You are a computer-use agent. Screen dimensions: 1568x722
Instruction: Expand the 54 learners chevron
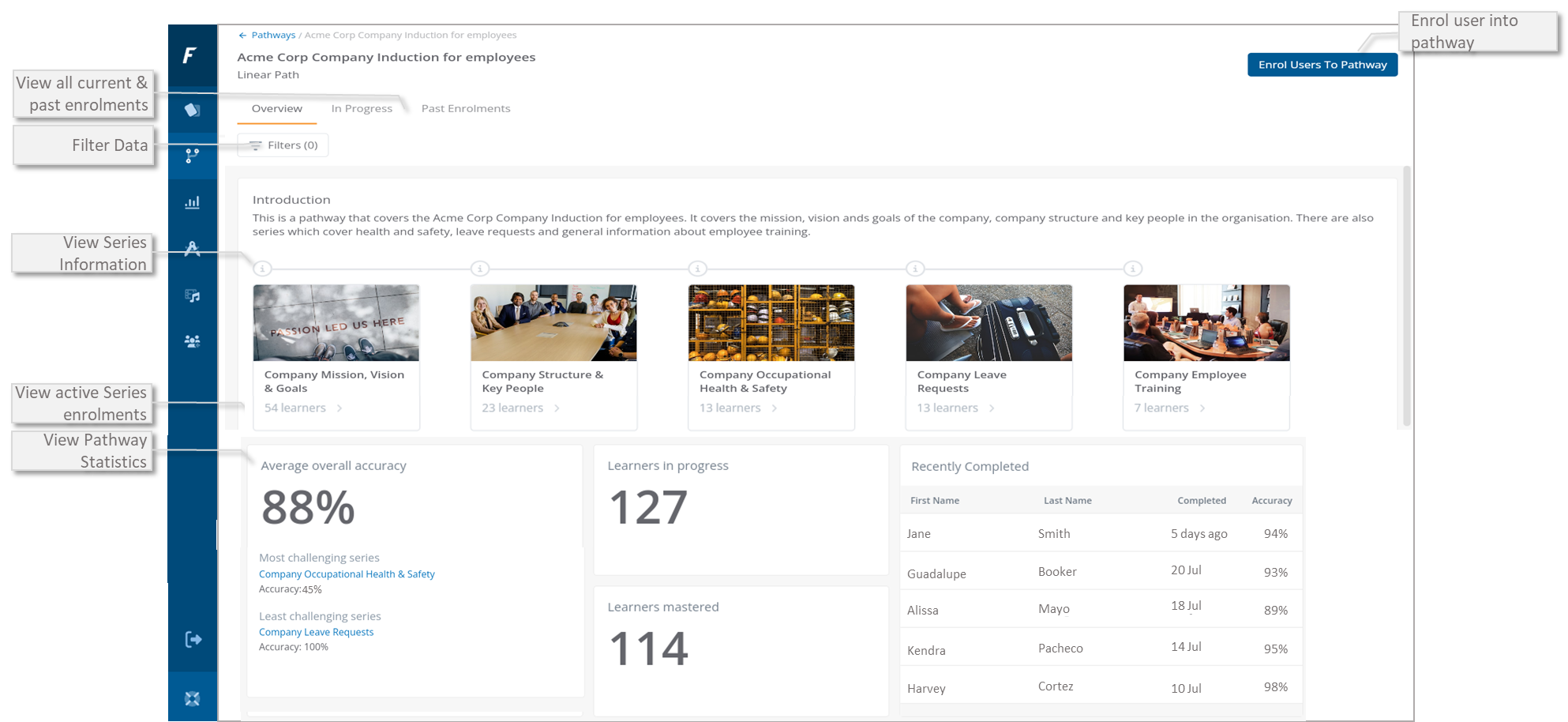tap(339, 408)
